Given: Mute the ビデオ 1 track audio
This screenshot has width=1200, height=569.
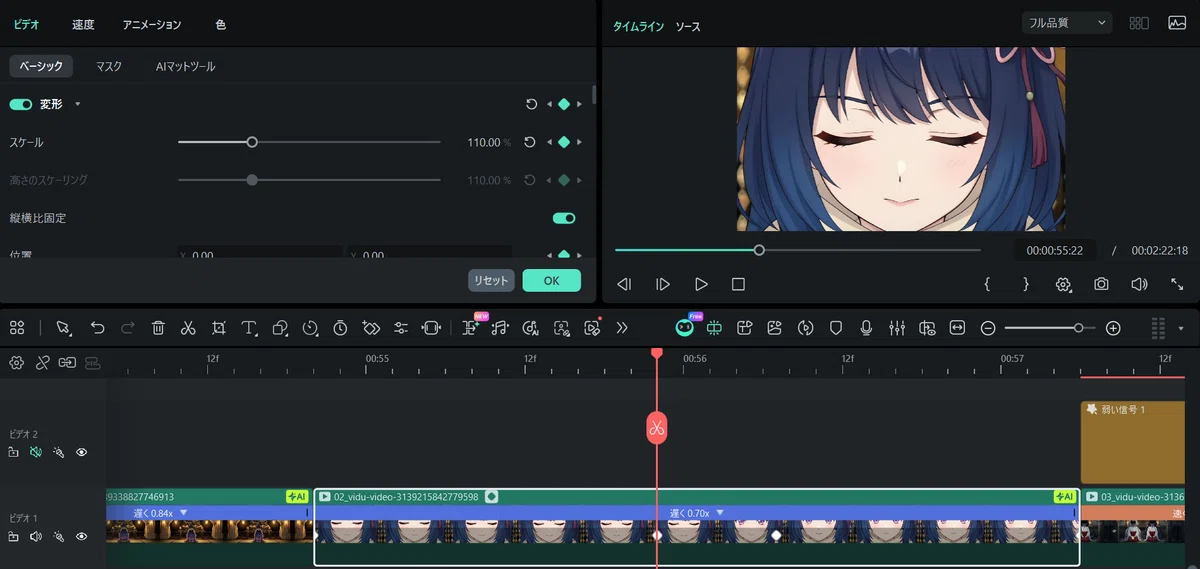Looking at the screenshot, I should (x=36, y=536).
